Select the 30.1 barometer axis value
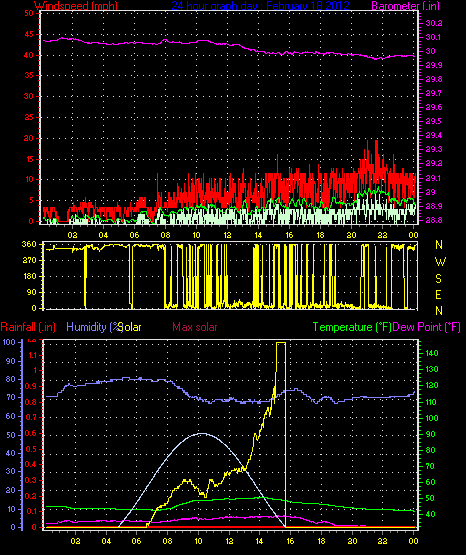 click(434, 37)
